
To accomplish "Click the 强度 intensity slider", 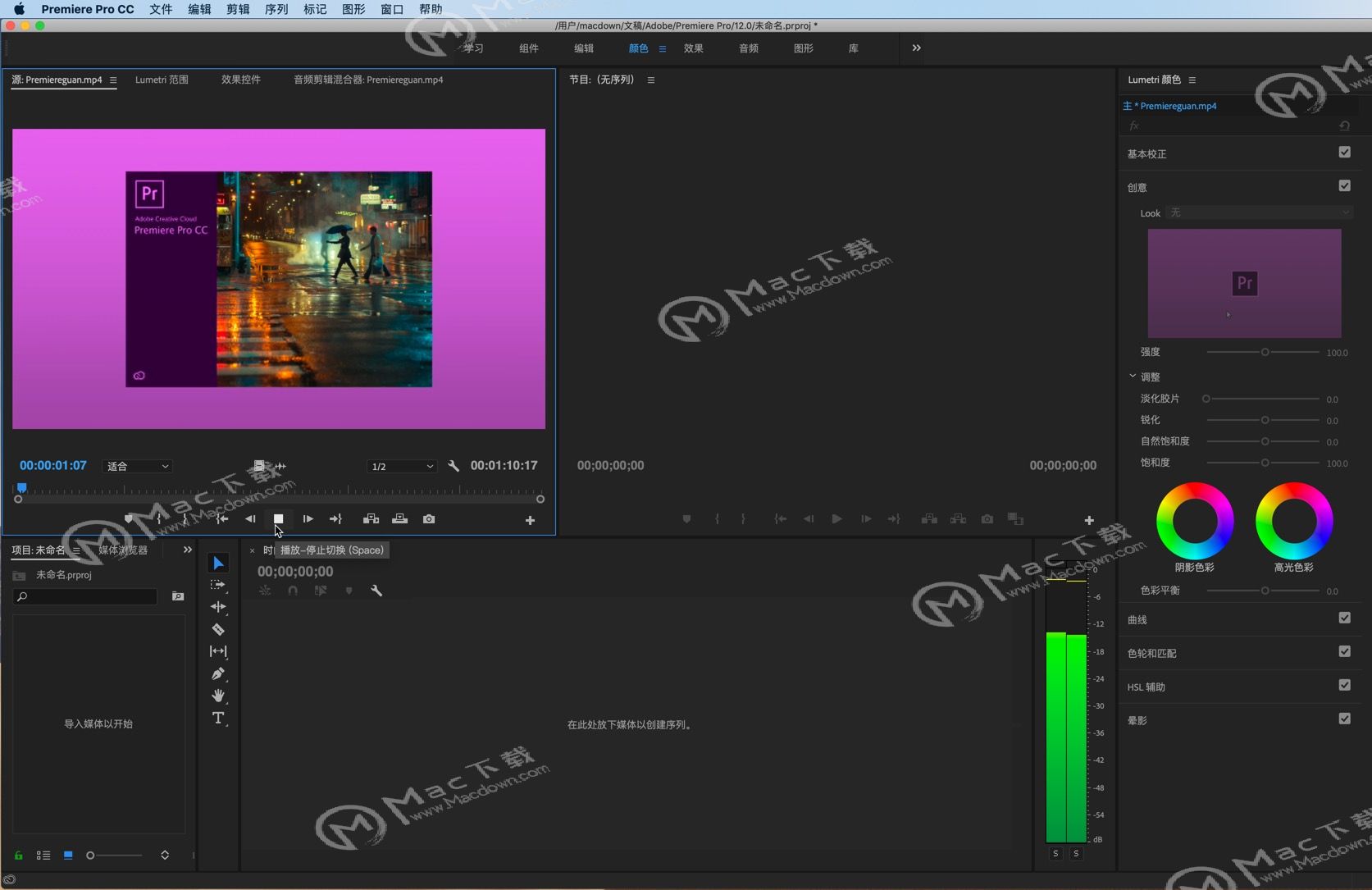I will [1263, 352].
